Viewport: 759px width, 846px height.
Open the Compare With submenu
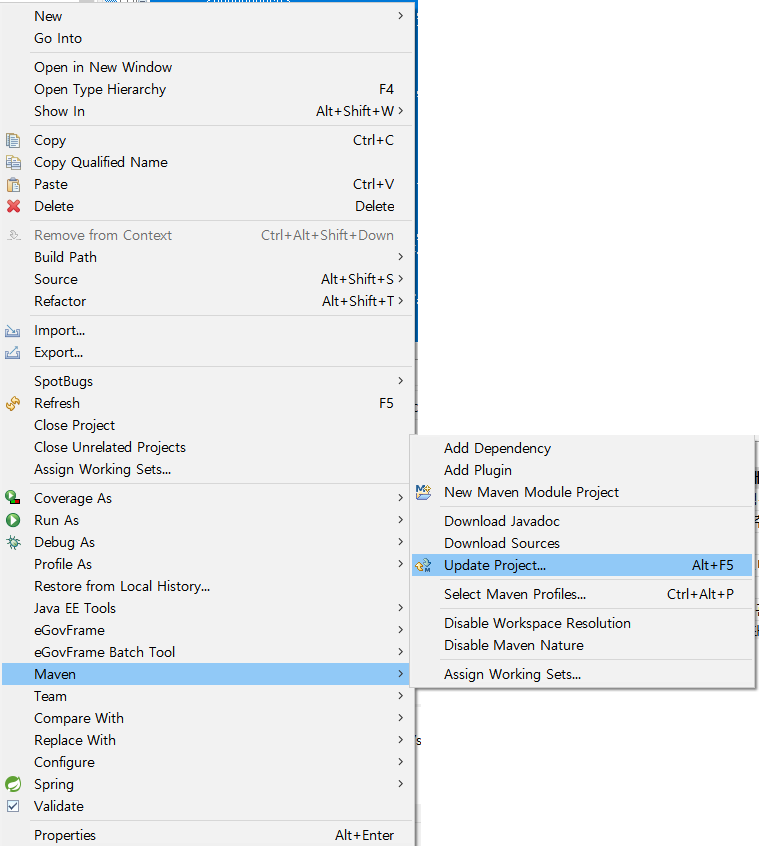pyautogui.click(x=207, y=718)
